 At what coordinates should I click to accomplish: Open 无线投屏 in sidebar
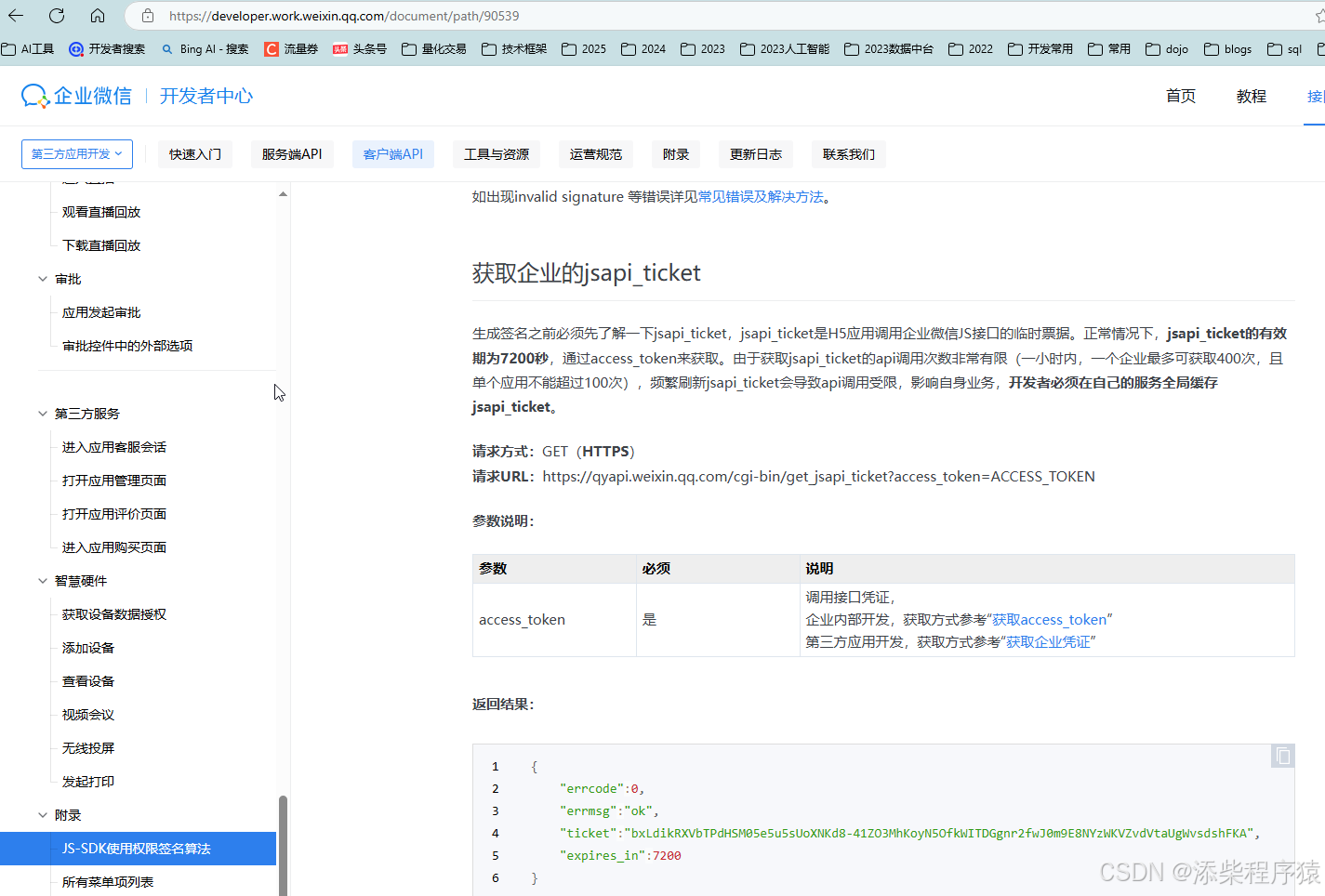point(88,748)
